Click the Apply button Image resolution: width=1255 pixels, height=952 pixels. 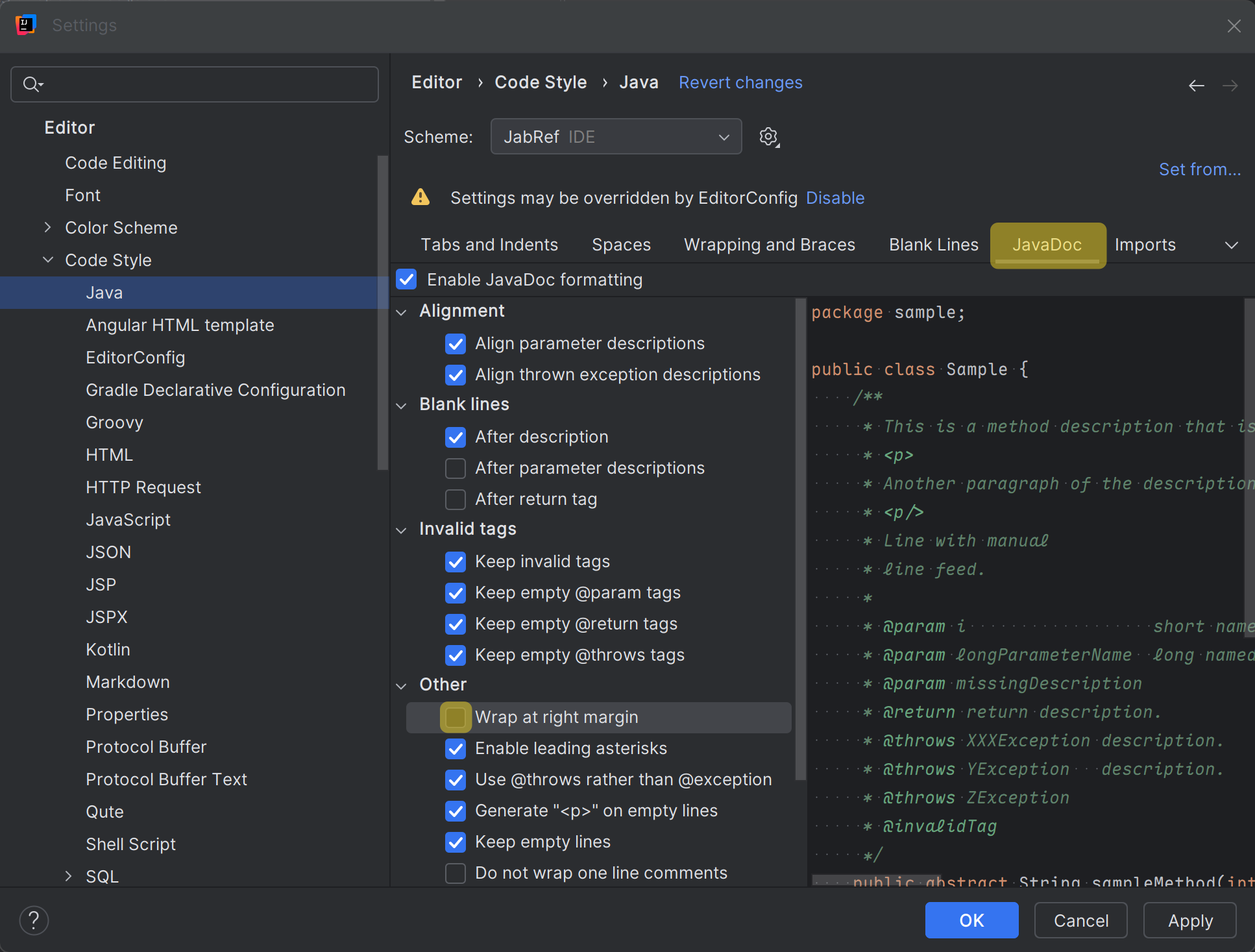(1190, 920)
